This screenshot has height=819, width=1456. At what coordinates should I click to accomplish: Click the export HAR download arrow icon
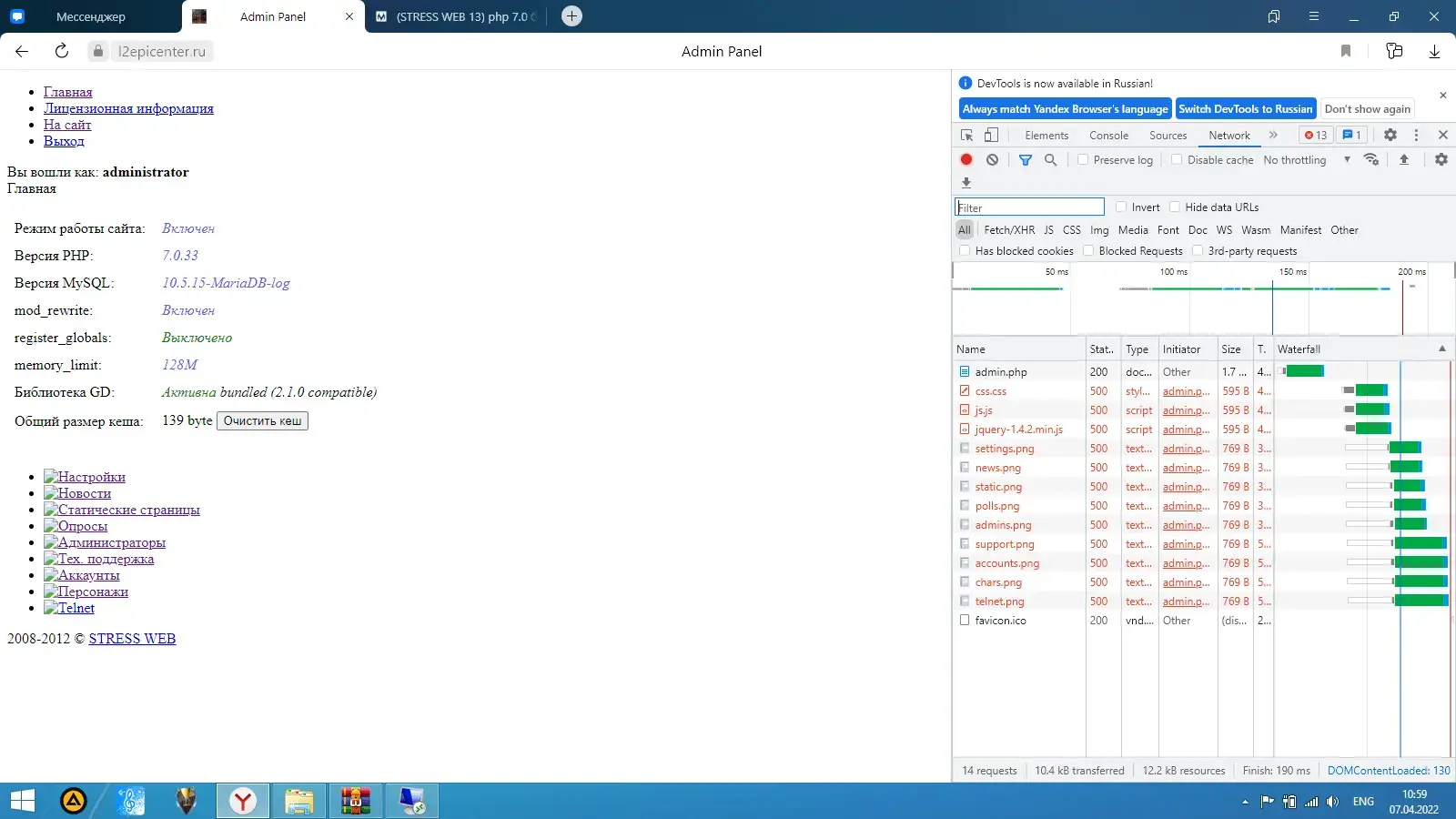[x=966, y=183]
